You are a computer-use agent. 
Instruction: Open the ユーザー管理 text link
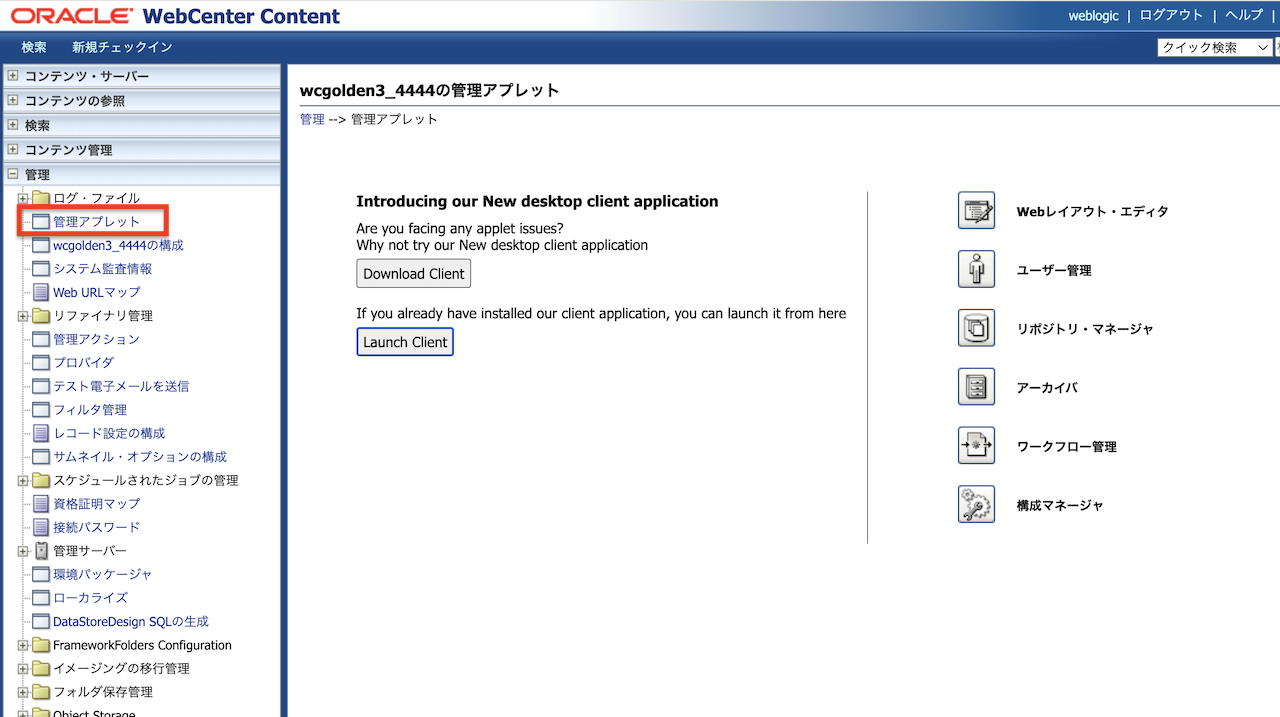point(1054,270)
